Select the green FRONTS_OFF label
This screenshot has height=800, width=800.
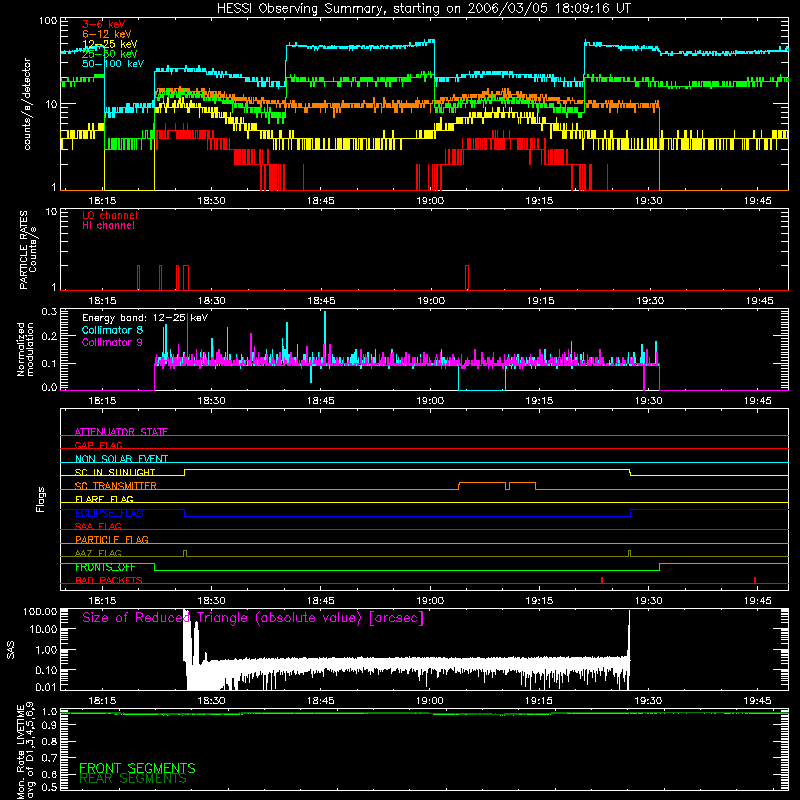(105, 567)
